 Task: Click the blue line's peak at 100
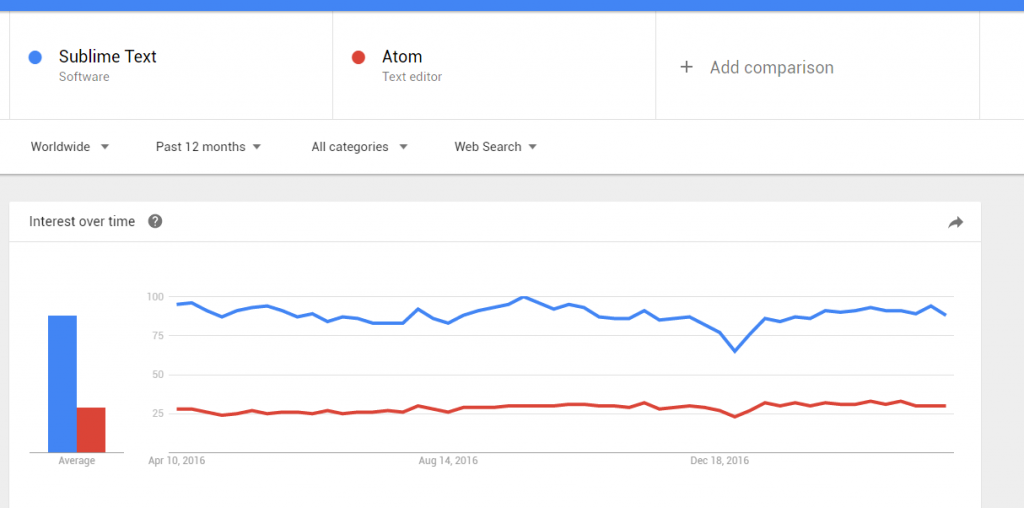(x=522, y=297)
